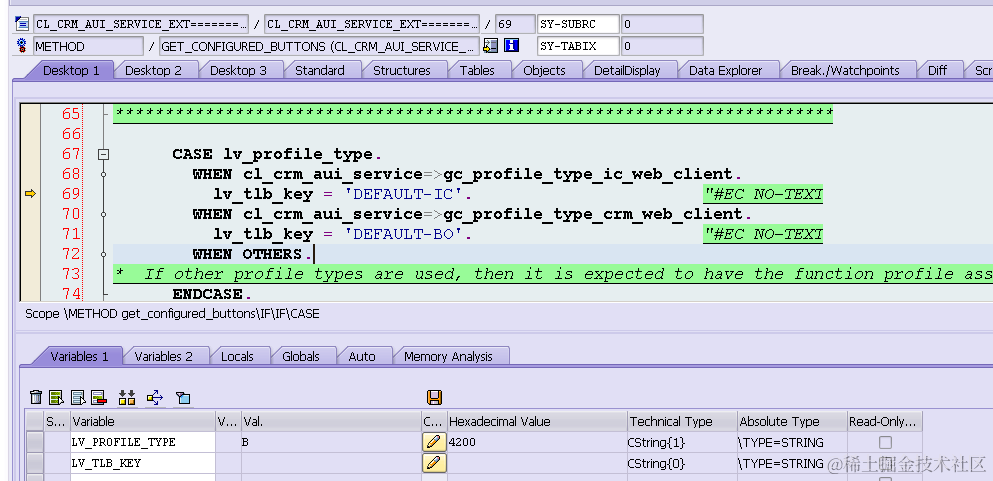993x481 pixels.
Task: Click the SY-TABIX field
Action: pos(578,46)
